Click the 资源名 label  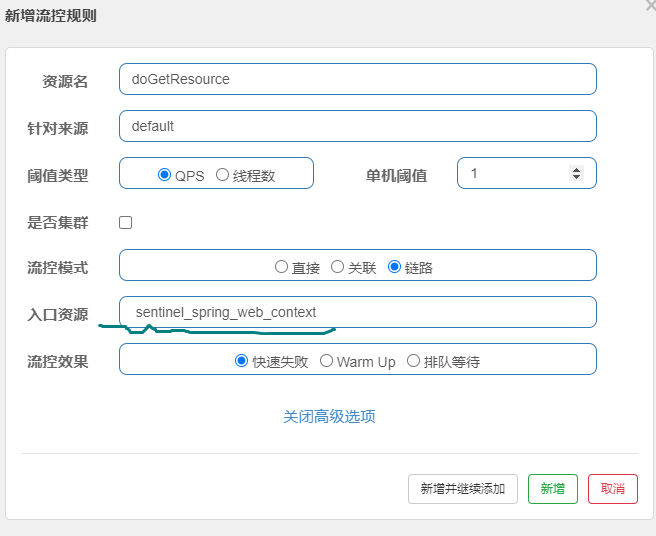65,81
